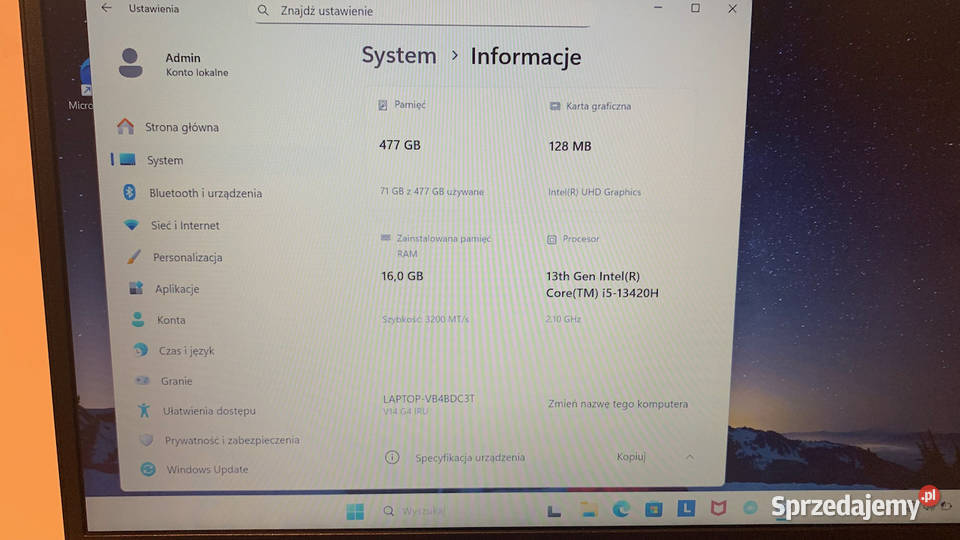This screenshot has height=540, width=960.
Task: Click System in the breadcrumb heading
Action: (399, 56)
